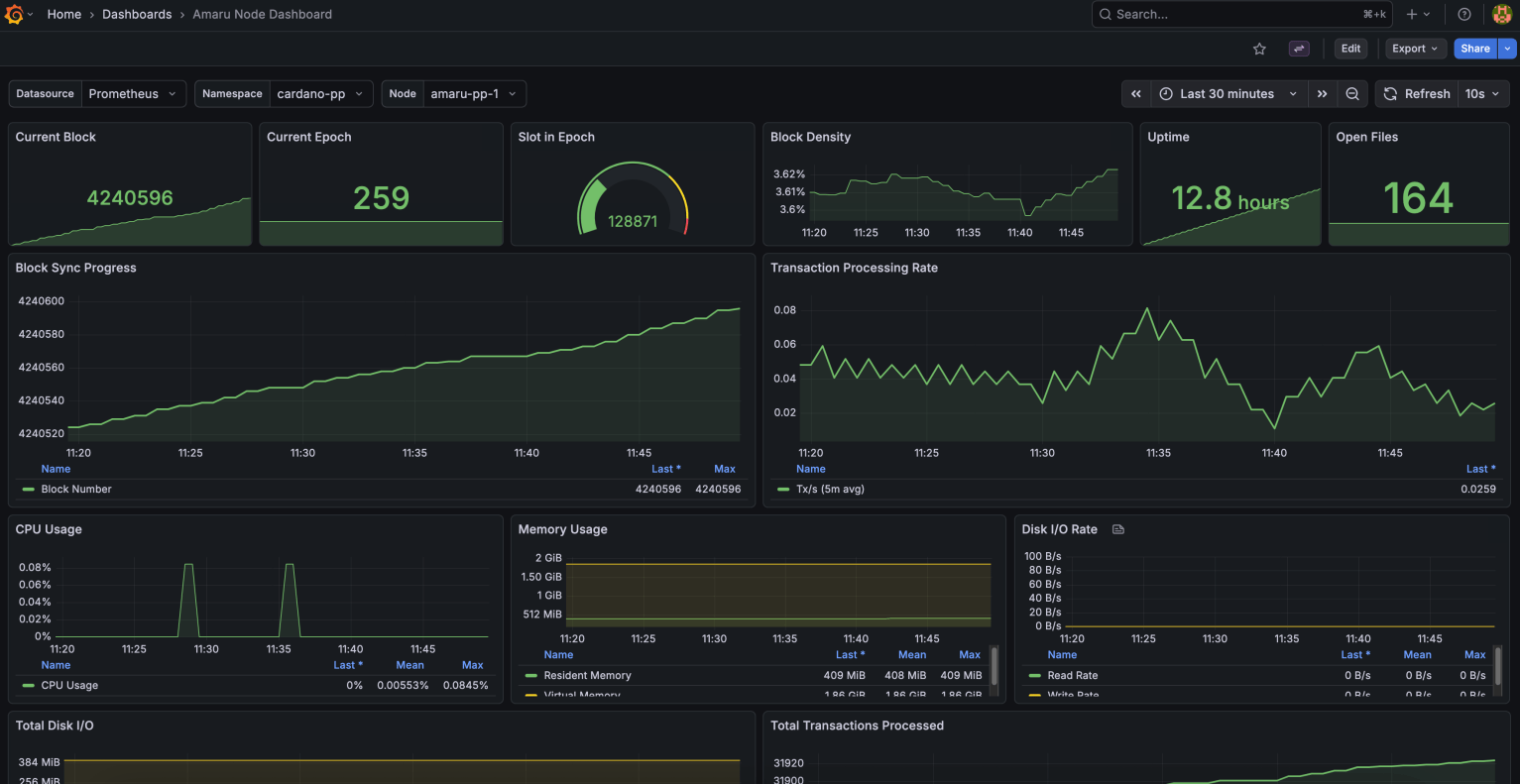Click the Share button
The image size is (1520, 784).
[1475, 49]
